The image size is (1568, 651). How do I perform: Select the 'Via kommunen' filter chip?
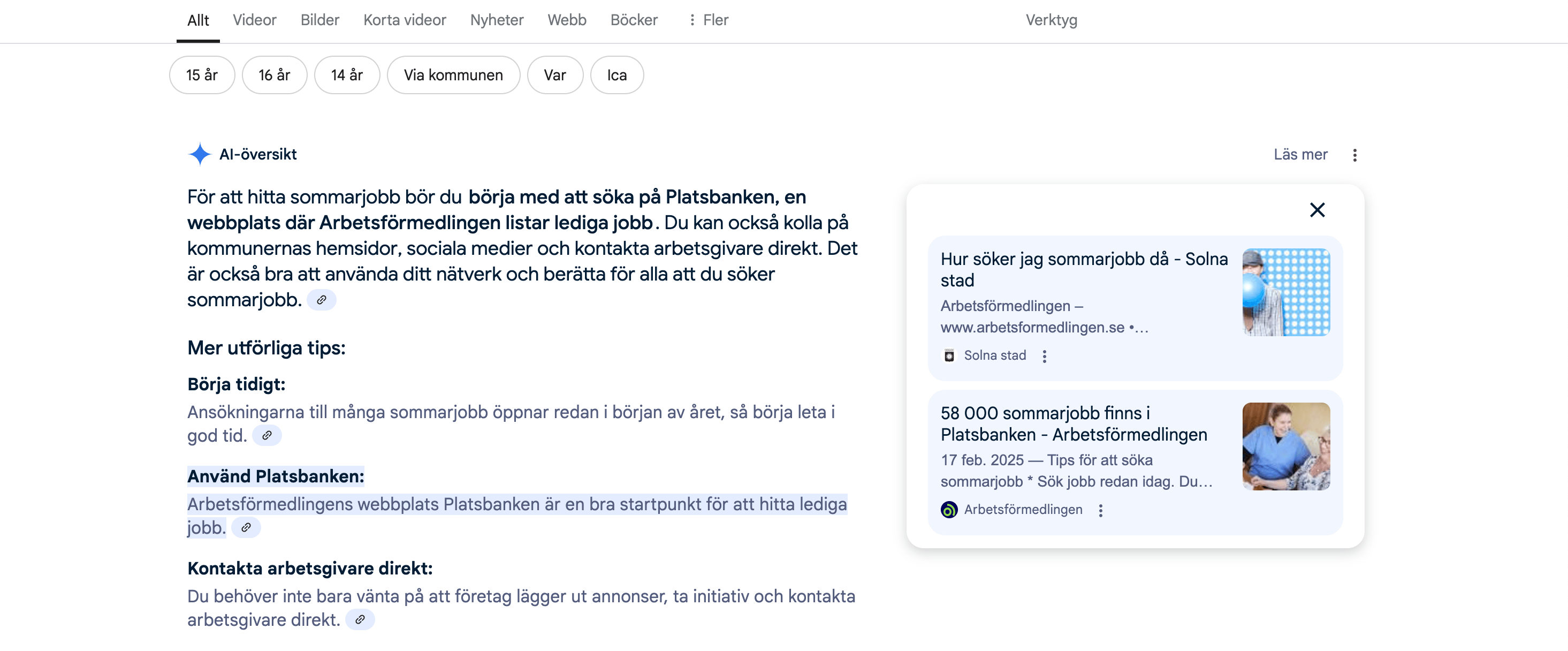point(453,75)
